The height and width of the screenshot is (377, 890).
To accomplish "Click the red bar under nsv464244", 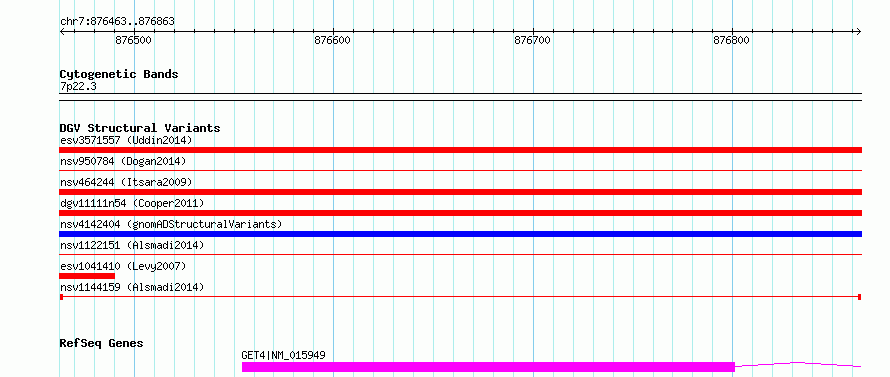I will (461, 192).
